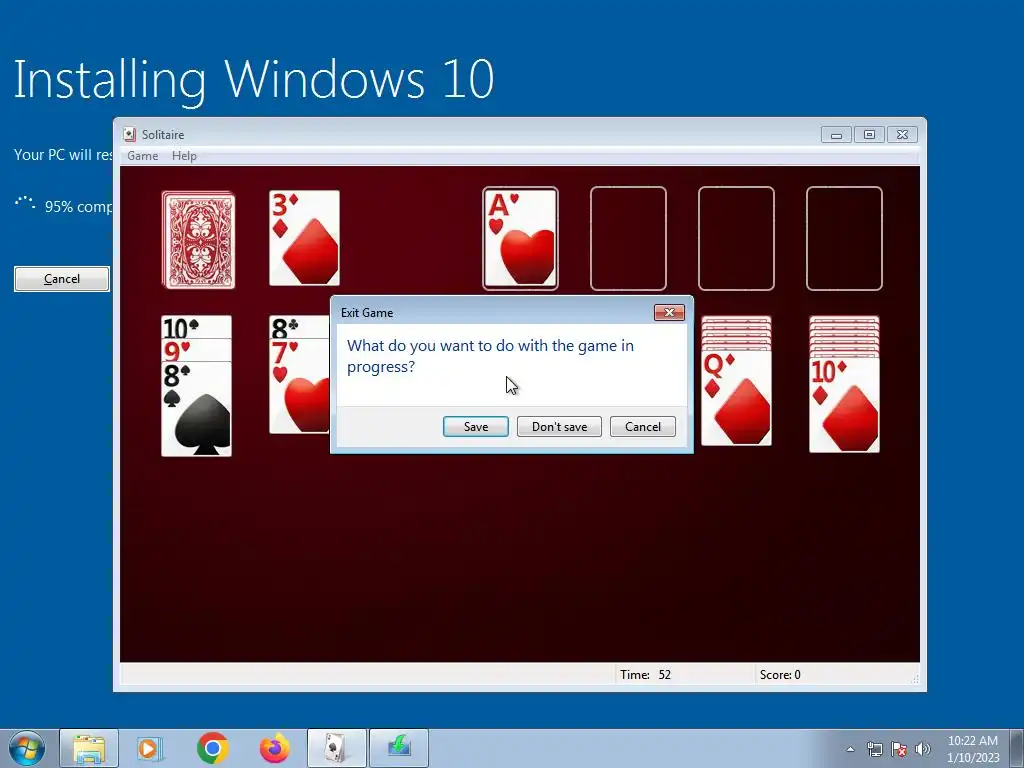Select the 8 of clubs card
The height and width of the screenshot is (768, 1024).
click(x=300, y=327)
